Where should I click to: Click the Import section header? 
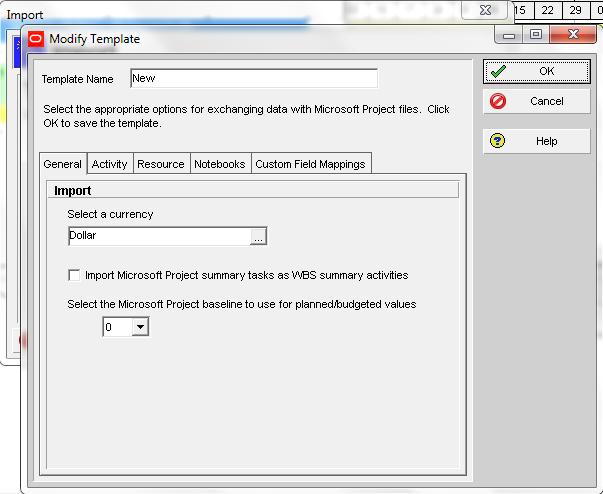253,190
